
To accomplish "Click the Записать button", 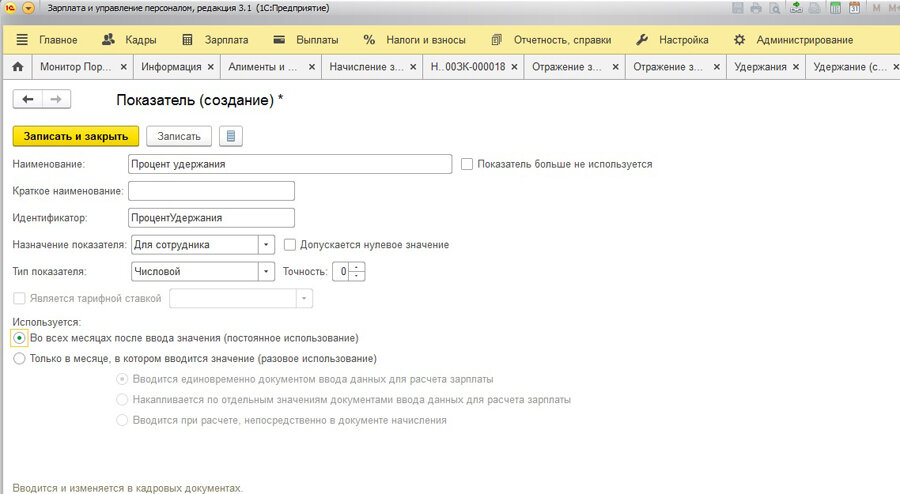I will (x=179, y=136).
